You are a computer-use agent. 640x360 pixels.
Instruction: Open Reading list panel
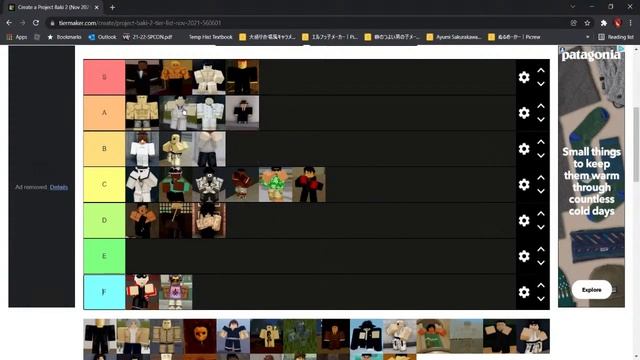click(x=616, y=37)
